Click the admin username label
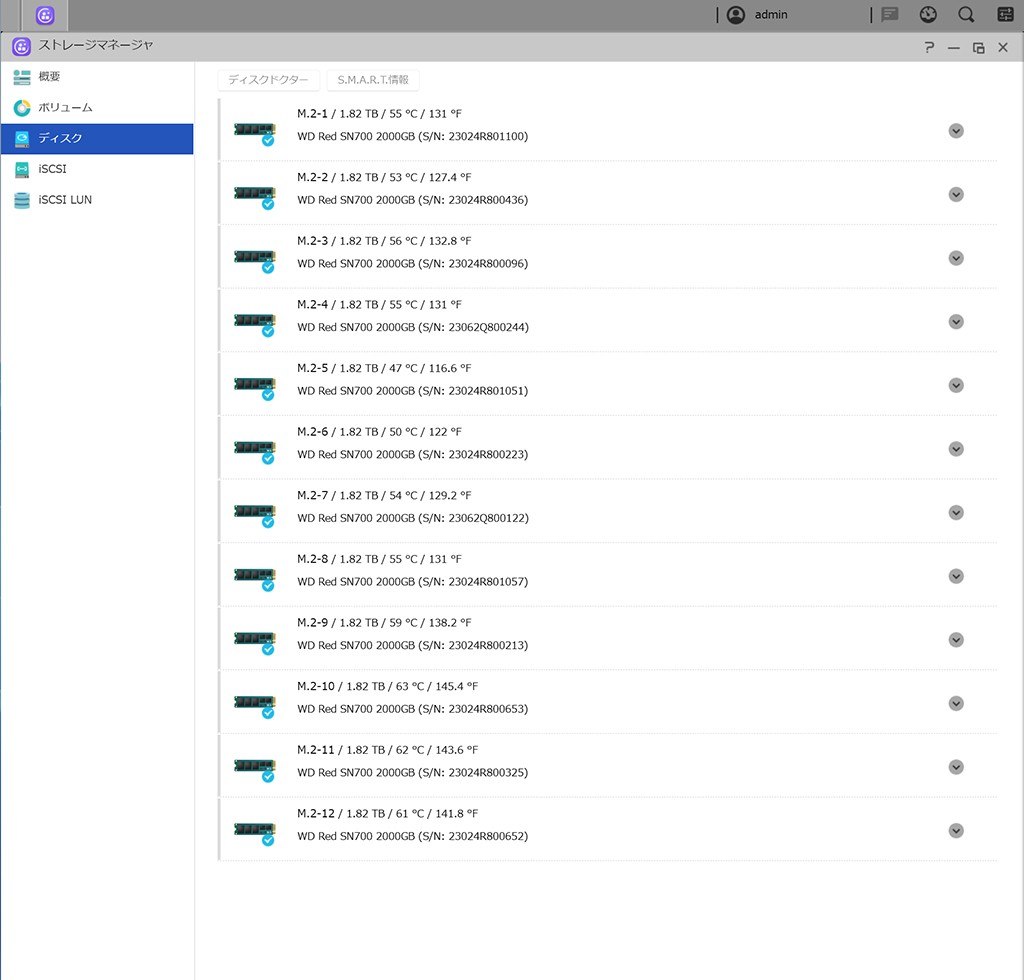The width and height of the screenshot is (1024, 980). pyautogui.click(x=771, y=14)
